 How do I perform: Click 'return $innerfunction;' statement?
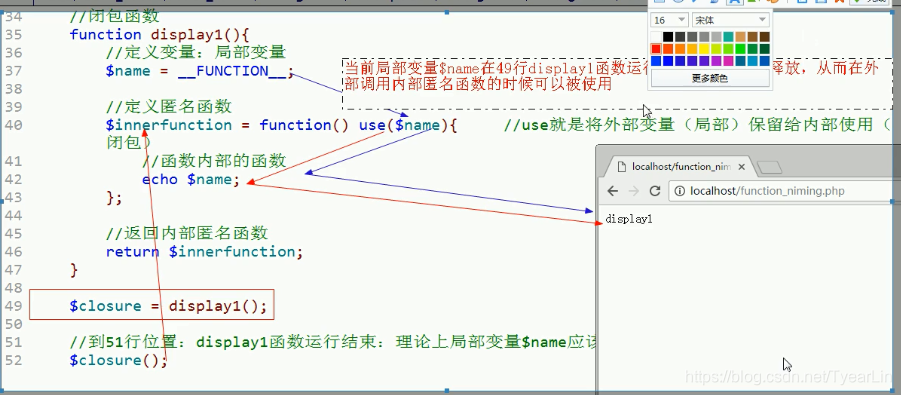click(204, 252)
